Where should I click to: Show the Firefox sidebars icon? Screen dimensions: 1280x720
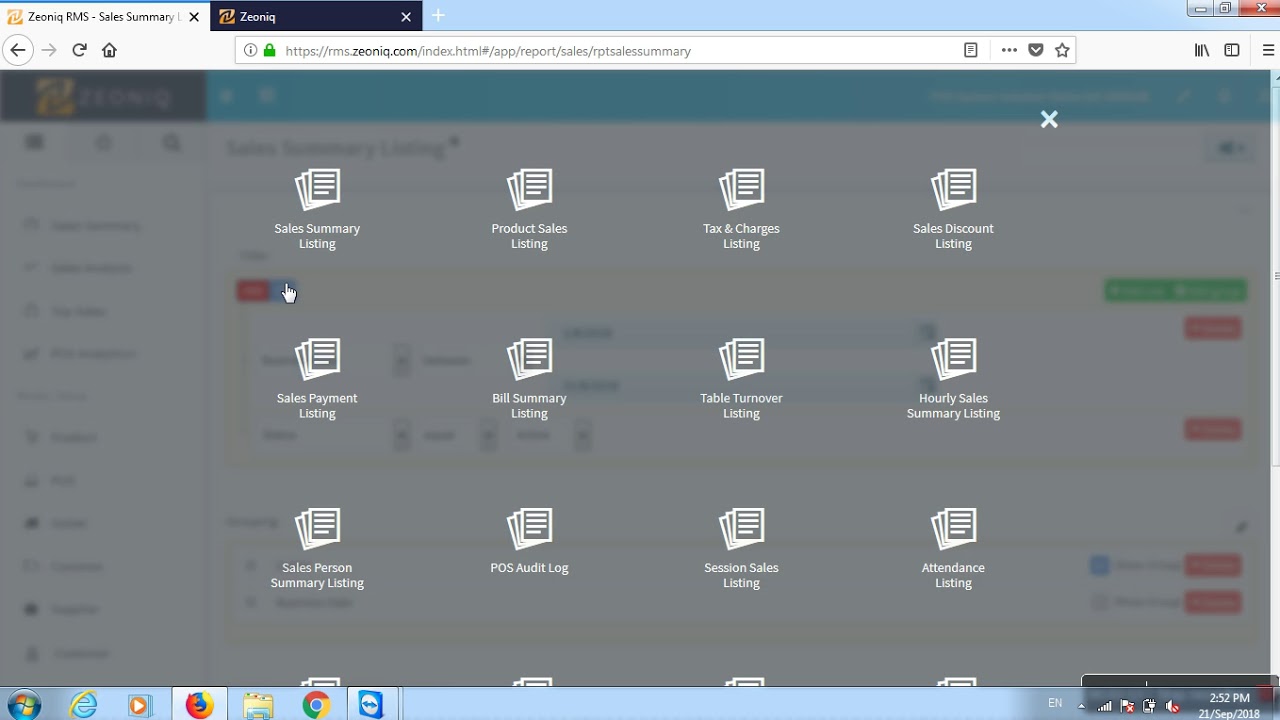[1232, 50]
